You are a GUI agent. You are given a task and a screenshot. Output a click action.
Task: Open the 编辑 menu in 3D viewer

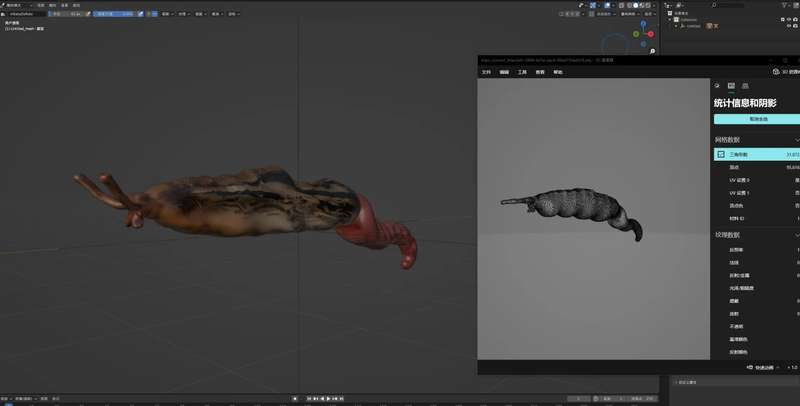click(x=504, y=72)
